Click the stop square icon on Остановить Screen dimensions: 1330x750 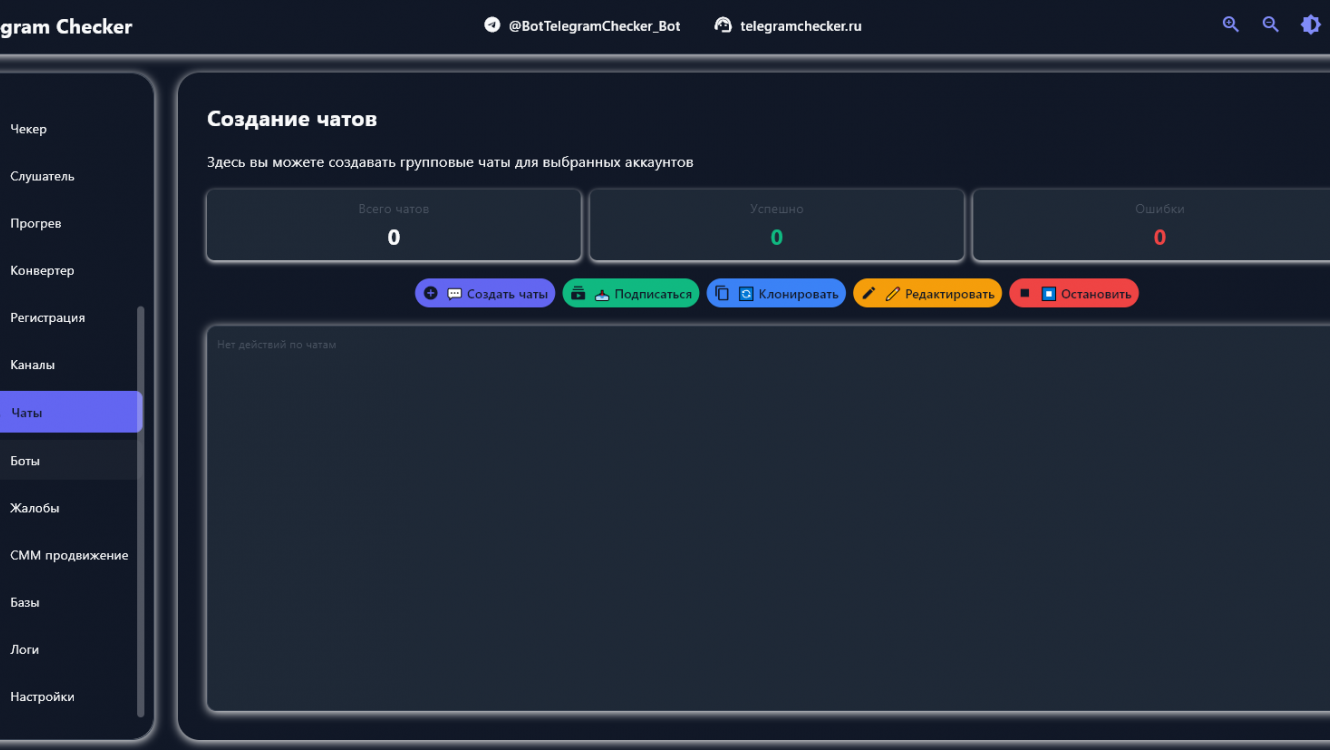[x=1025, y=293]
